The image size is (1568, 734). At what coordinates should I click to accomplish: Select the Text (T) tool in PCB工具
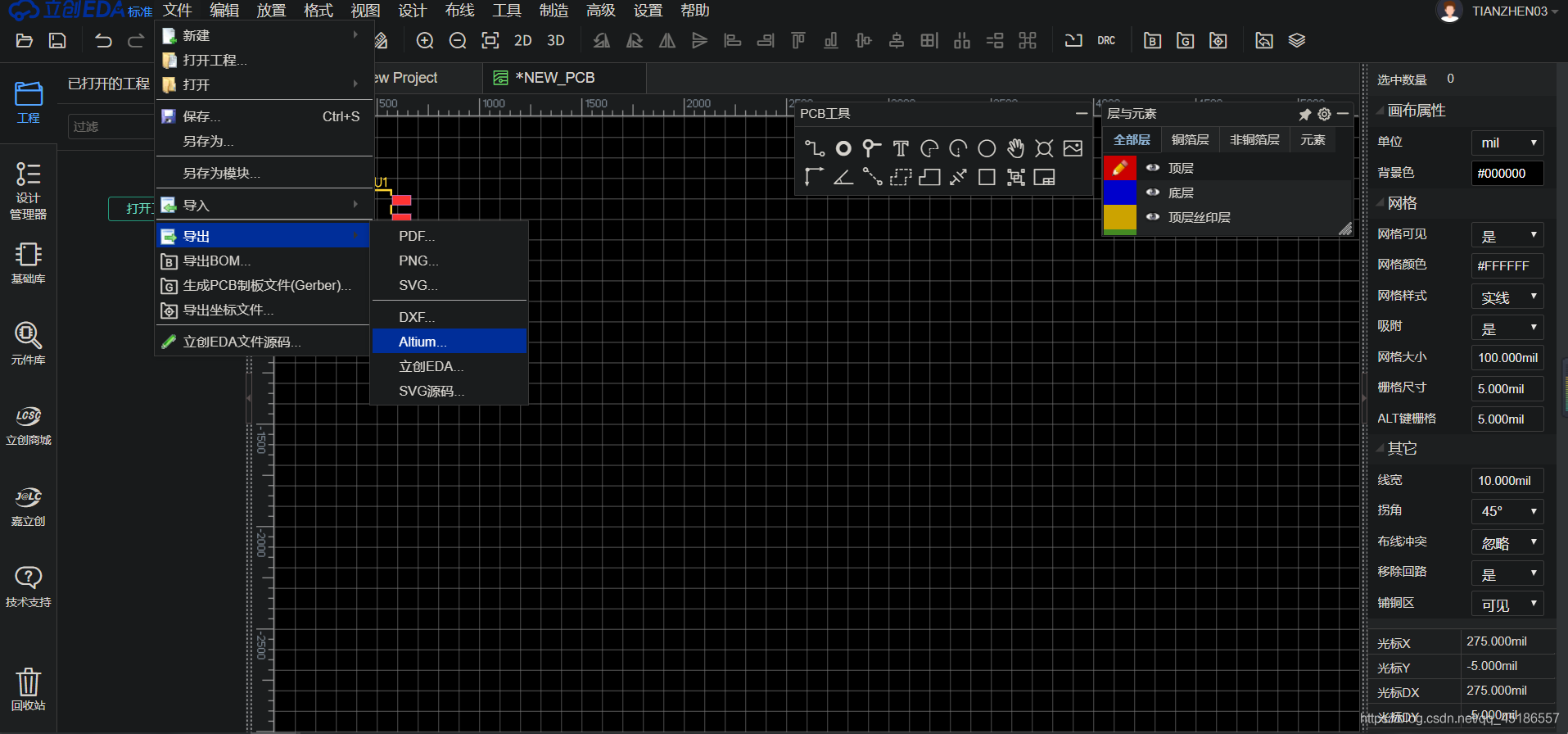[x=901, y=148]
